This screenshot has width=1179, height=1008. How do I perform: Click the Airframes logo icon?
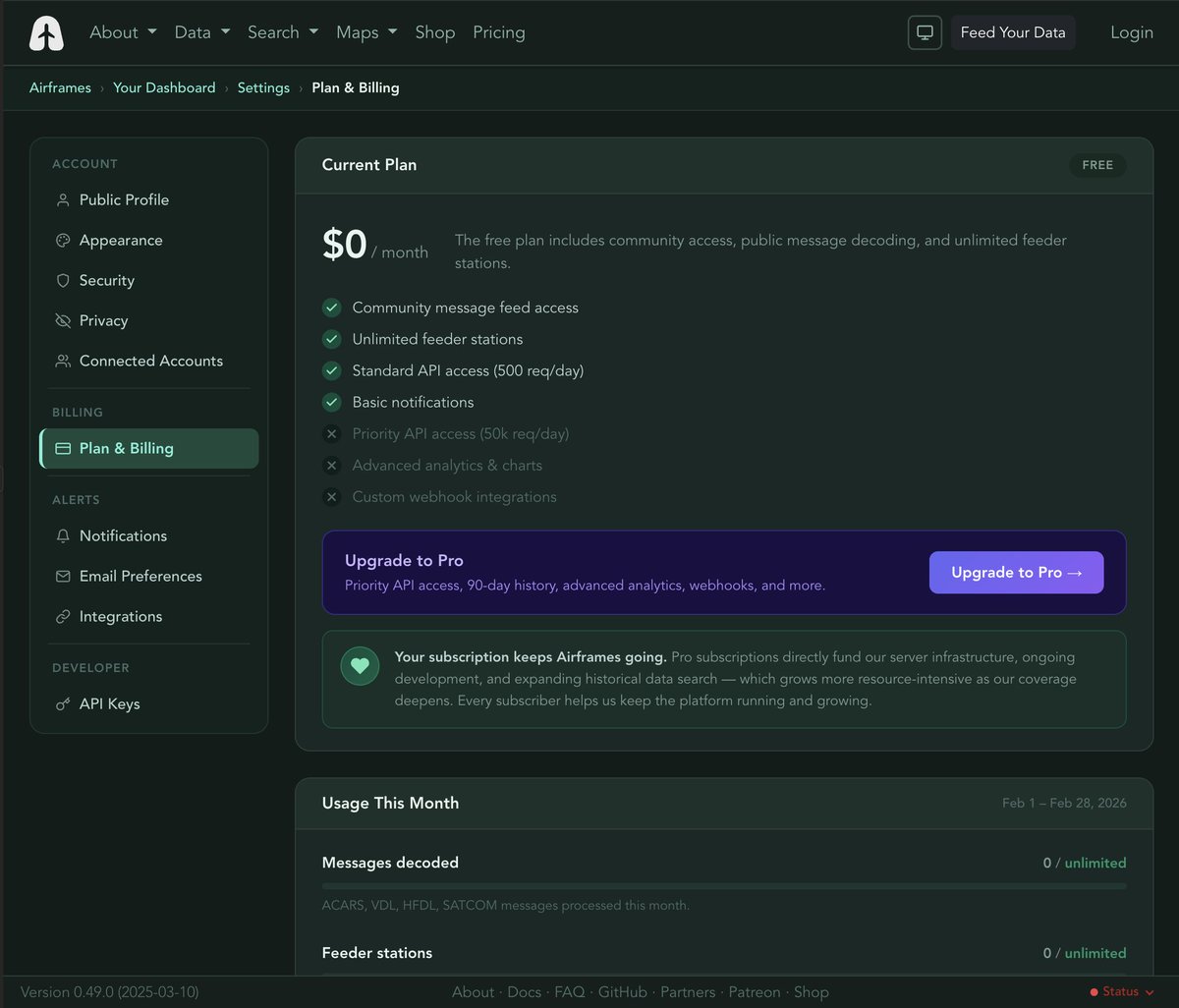point(46,33)
